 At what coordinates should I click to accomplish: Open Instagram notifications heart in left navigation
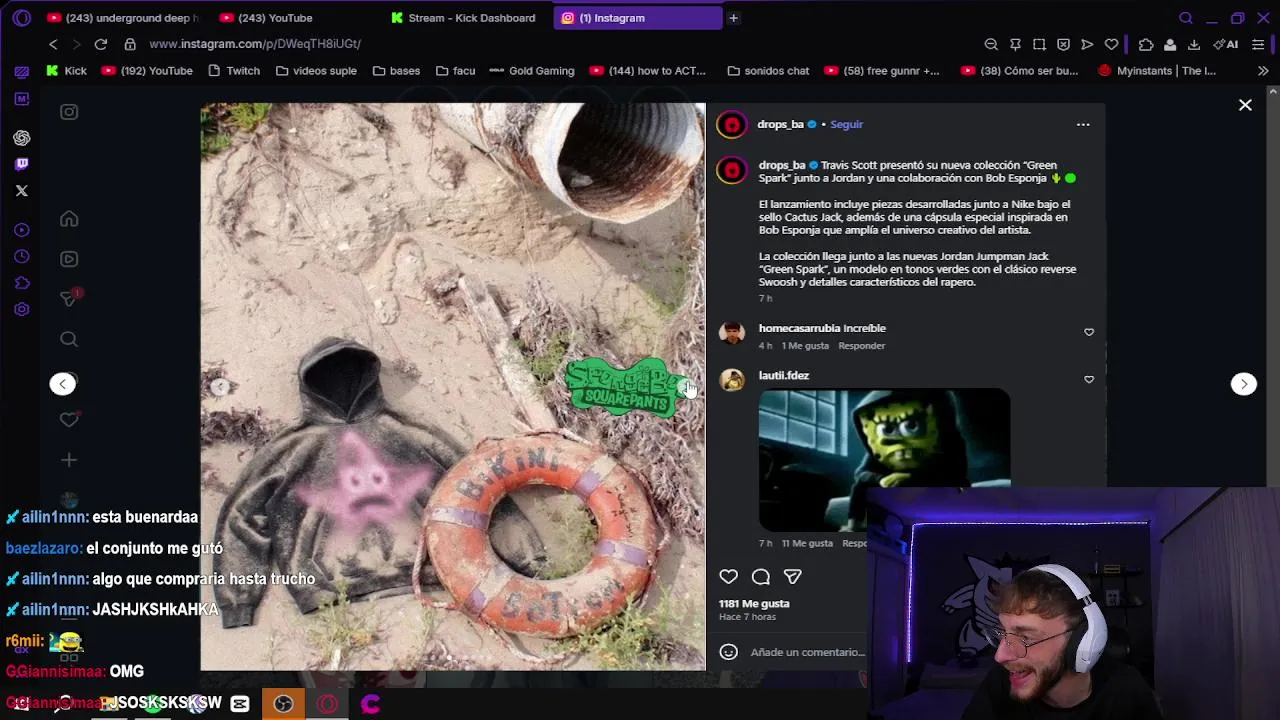[69, 419]
